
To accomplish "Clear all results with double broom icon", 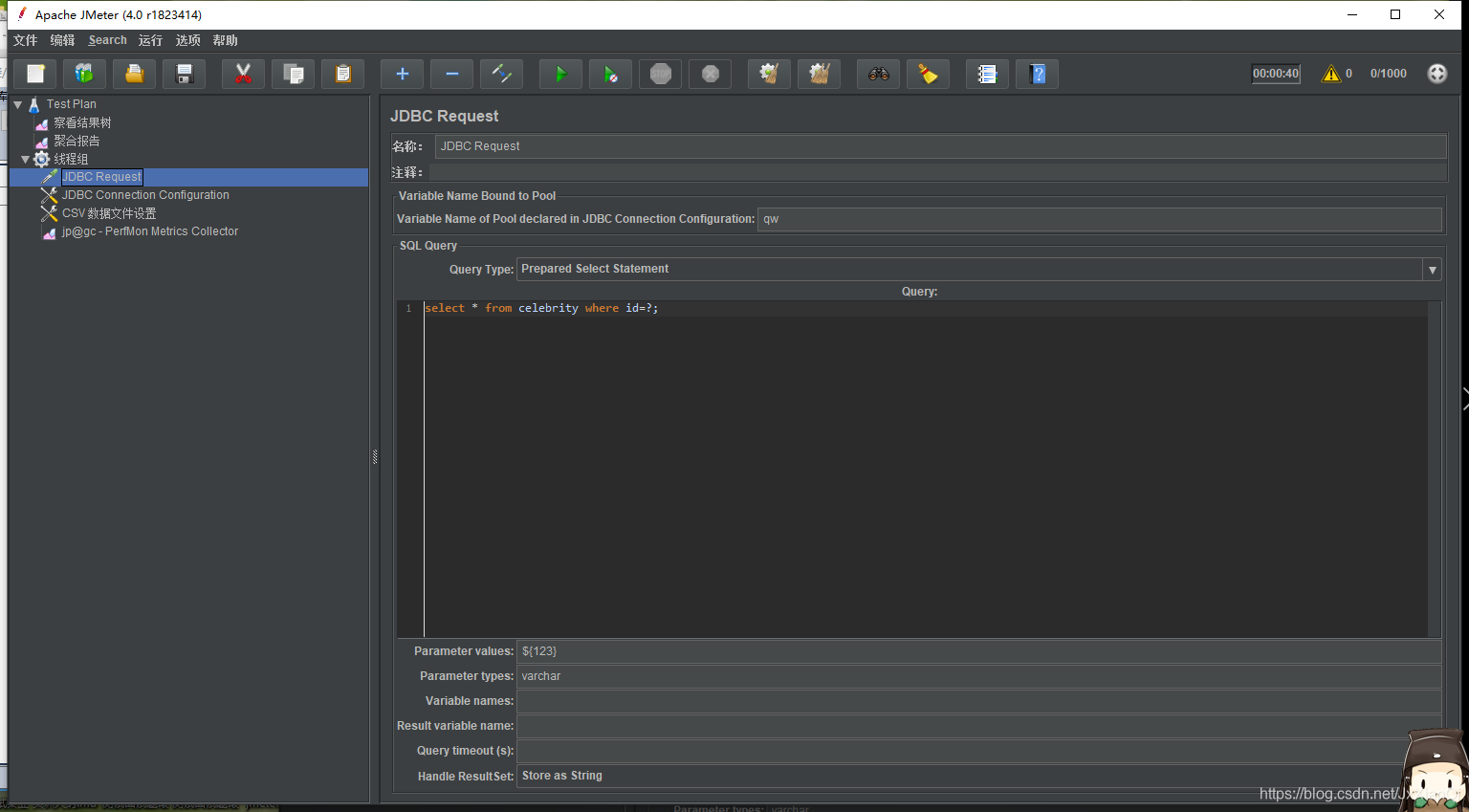I will coord(820,74).
